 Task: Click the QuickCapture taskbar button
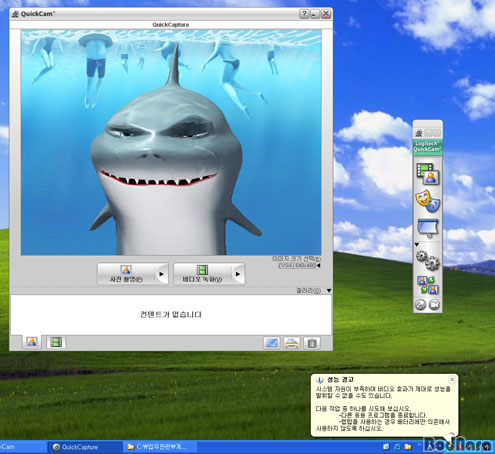(x=84, y=447)
